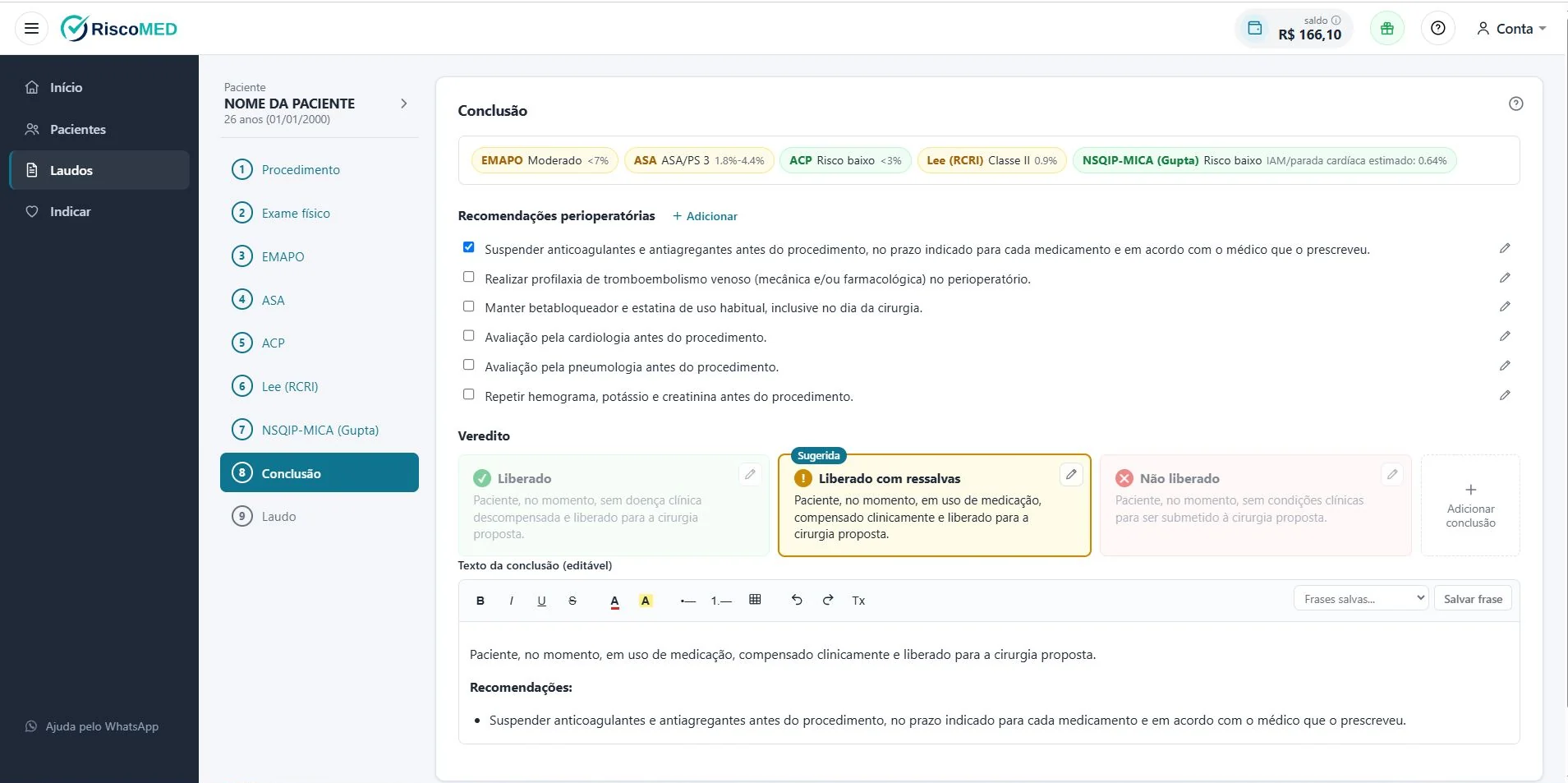Go to step 1 Procedimento
The image size is (1568, 783).
point(320,169)
